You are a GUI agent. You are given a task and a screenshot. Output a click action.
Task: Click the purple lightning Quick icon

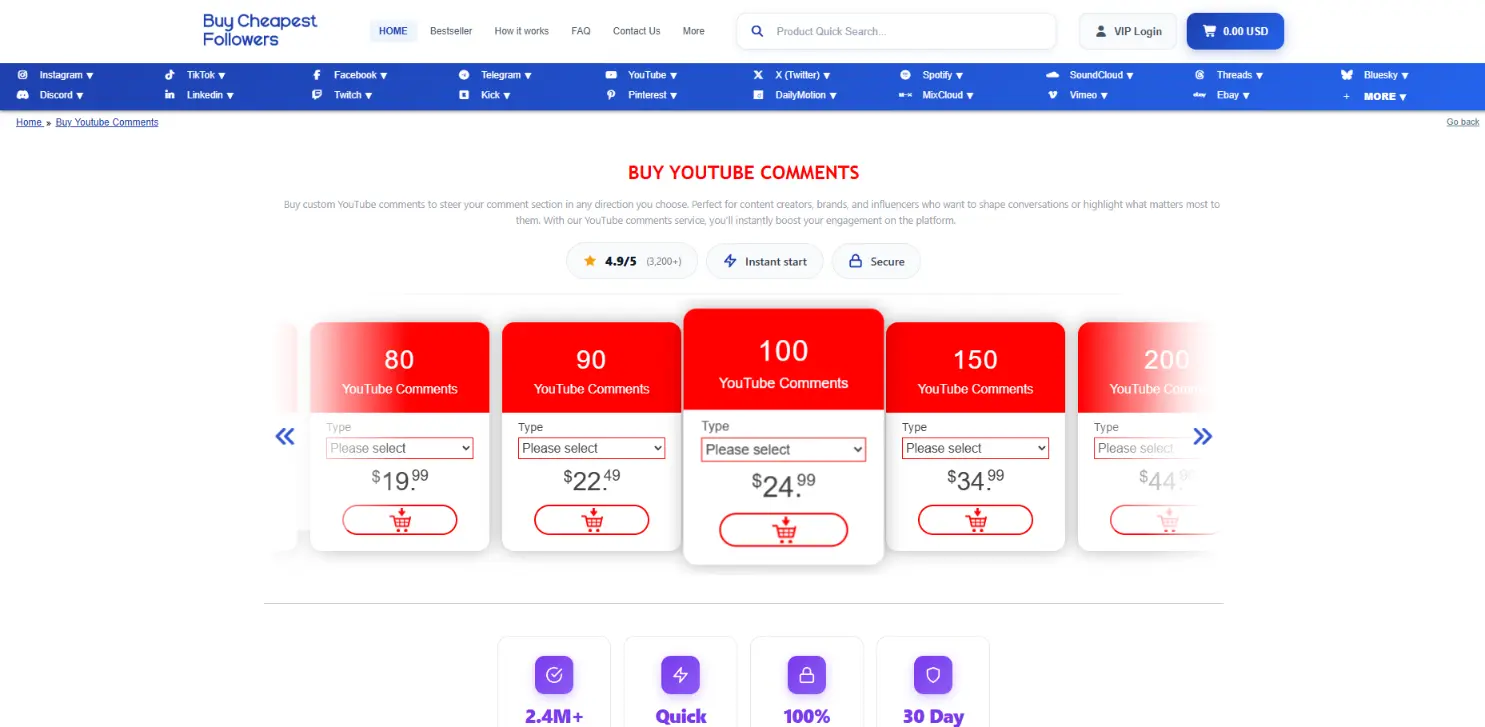pos(680,675)
